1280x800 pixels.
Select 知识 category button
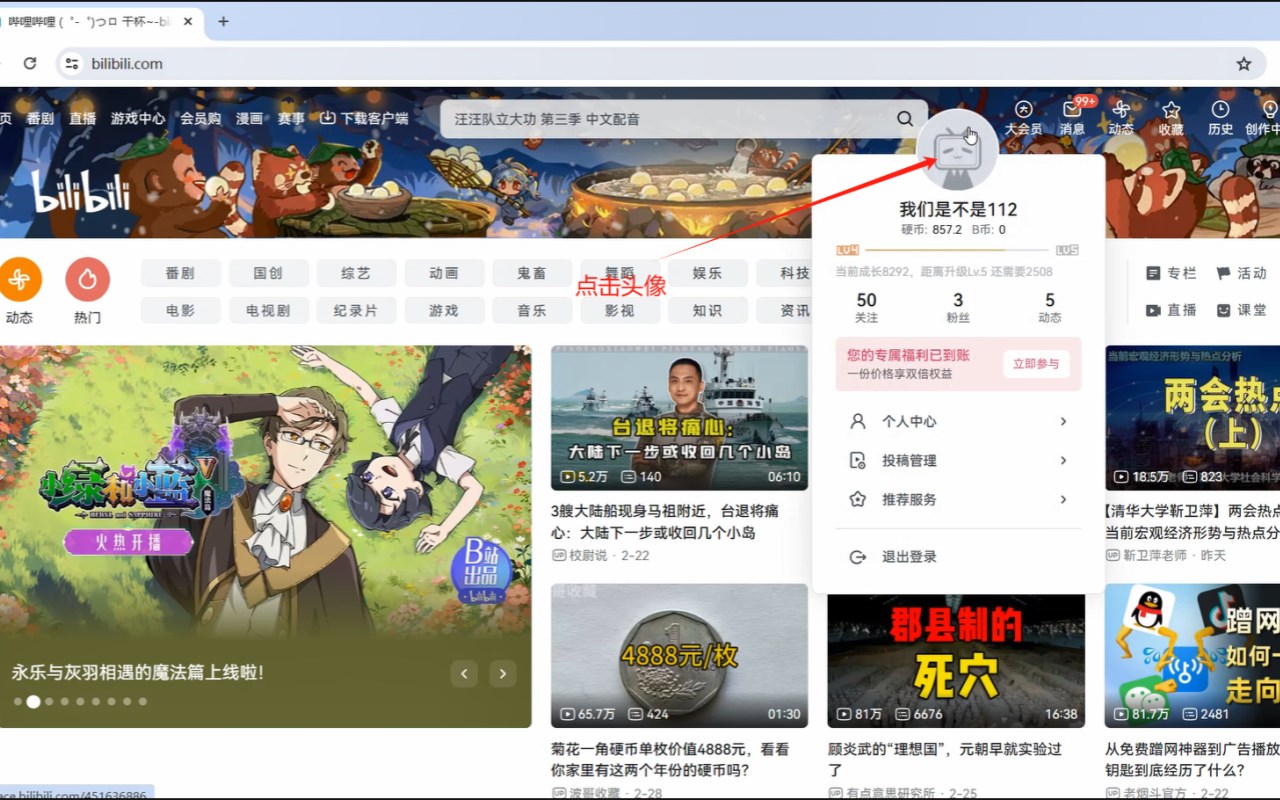[707, 310]
